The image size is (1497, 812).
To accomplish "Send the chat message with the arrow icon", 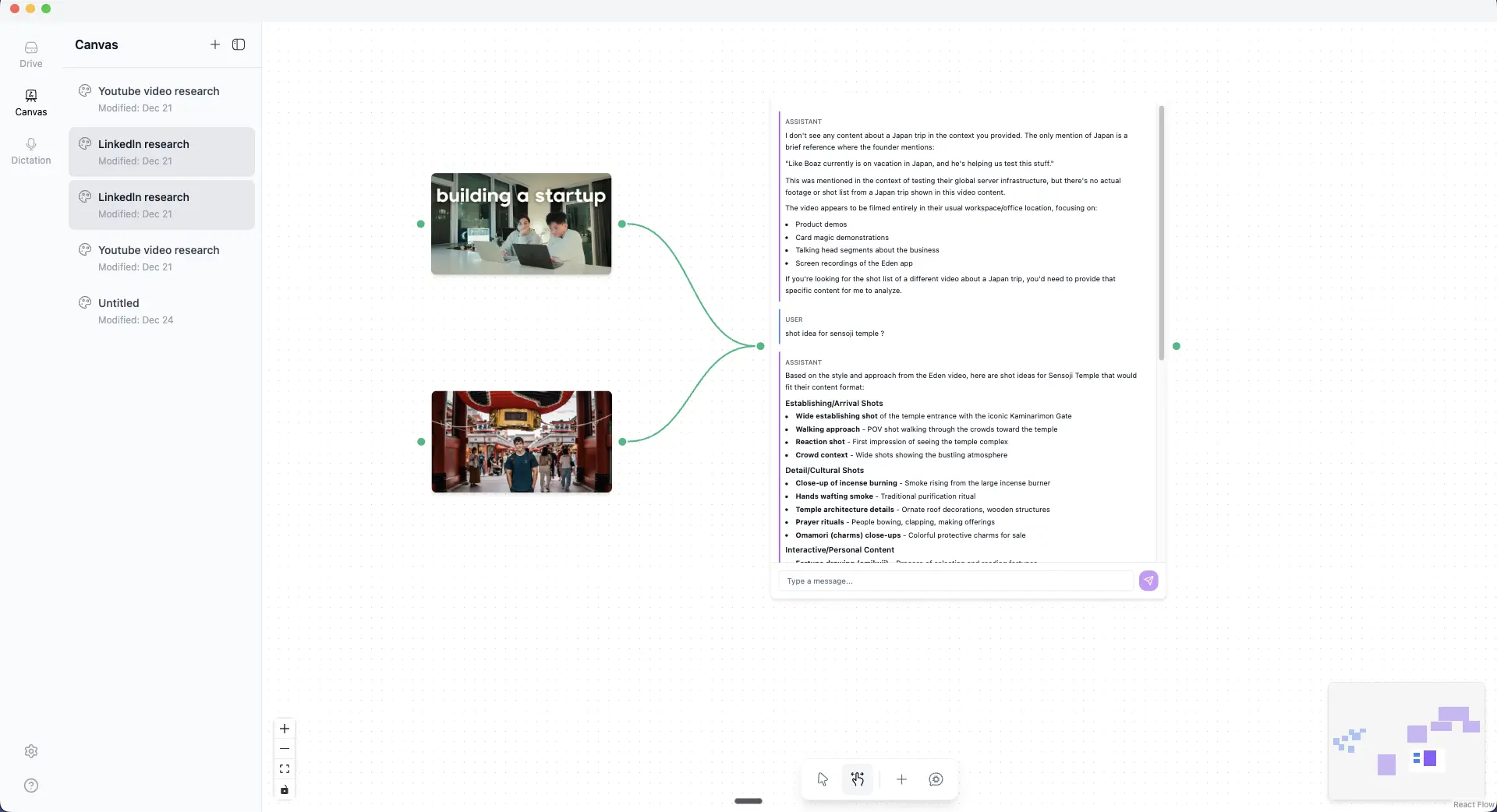I will coord(1148,581).
